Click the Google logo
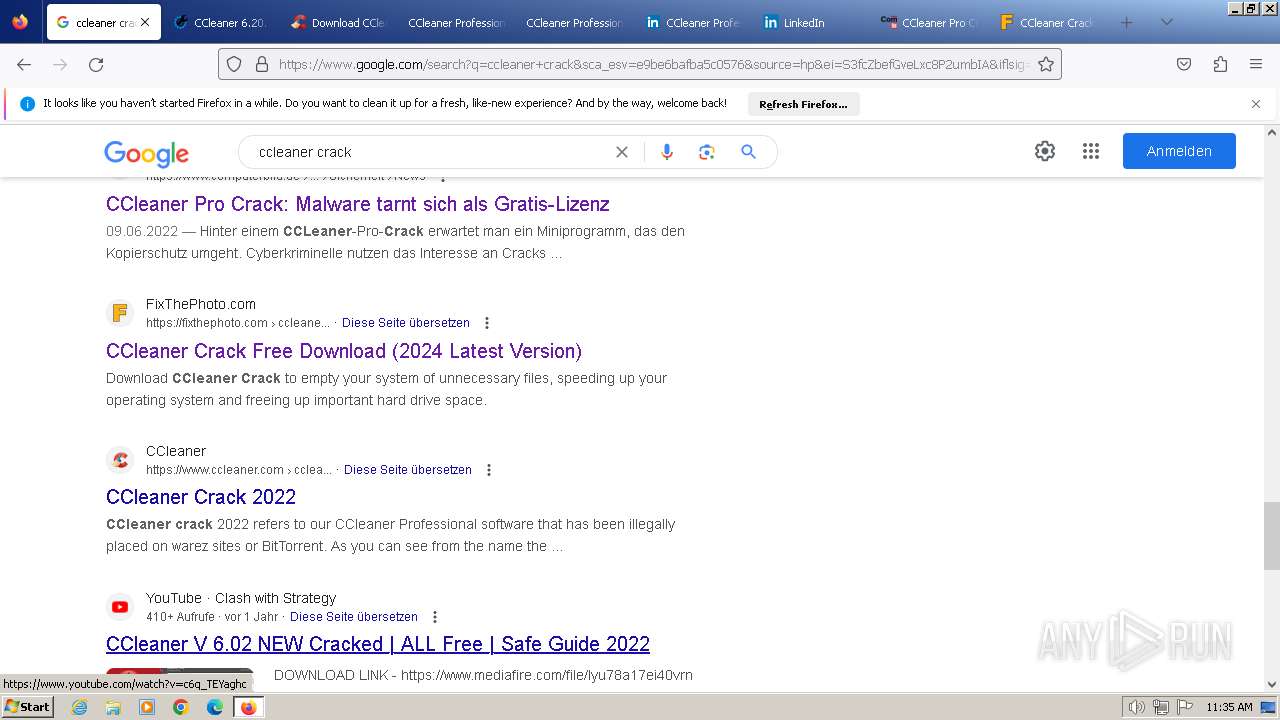The width and height of the screenshot is (1280, 720). [x=146, y=153]
